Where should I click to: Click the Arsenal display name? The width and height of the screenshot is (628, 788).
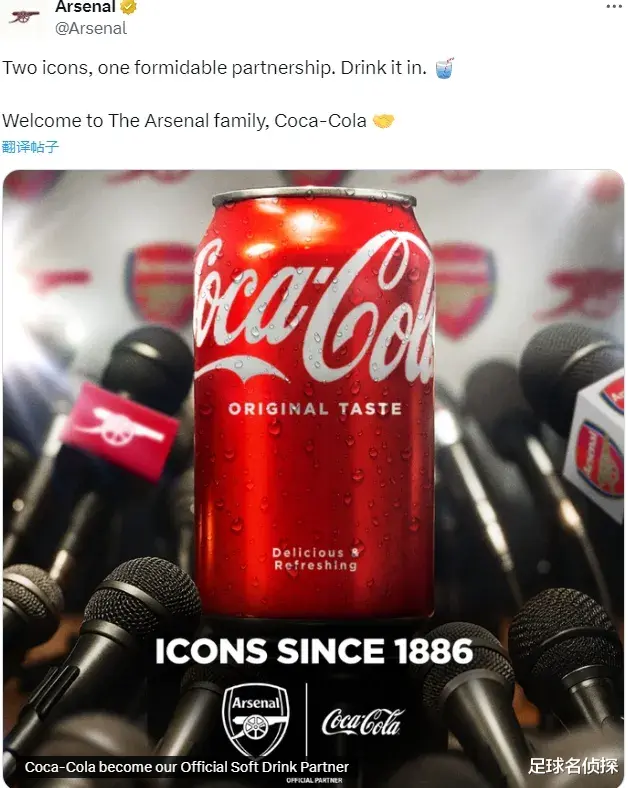85,7
